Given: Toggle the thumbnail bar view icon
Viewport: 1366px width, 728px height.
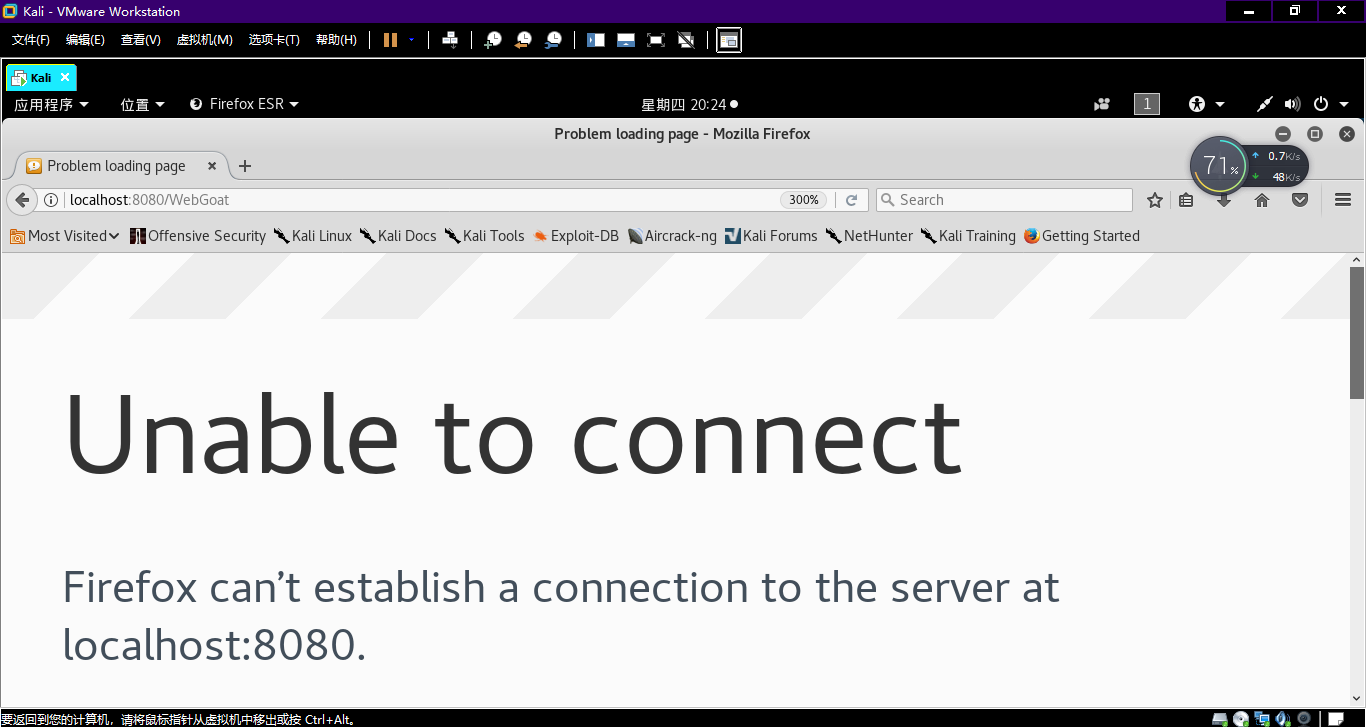Looking at the screenshot, I should [626, 40].
